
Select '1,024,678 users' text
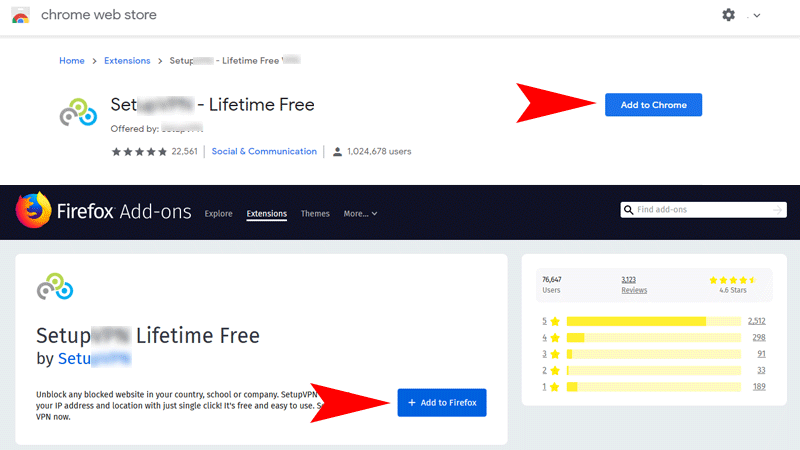pos(379,152)
